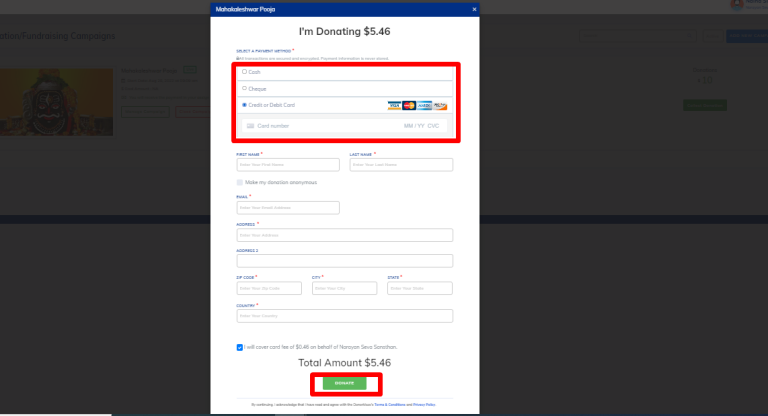Close the Mahakaleshwar Pooja donation dialog
The image size is (768, 416).
474,9
